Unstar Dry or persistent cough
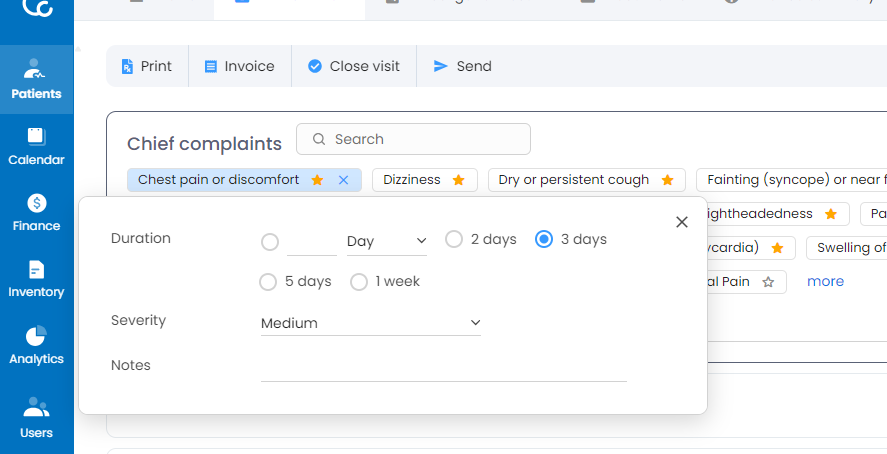This screenshot has height=454, width=887. [x=668, y=180]
